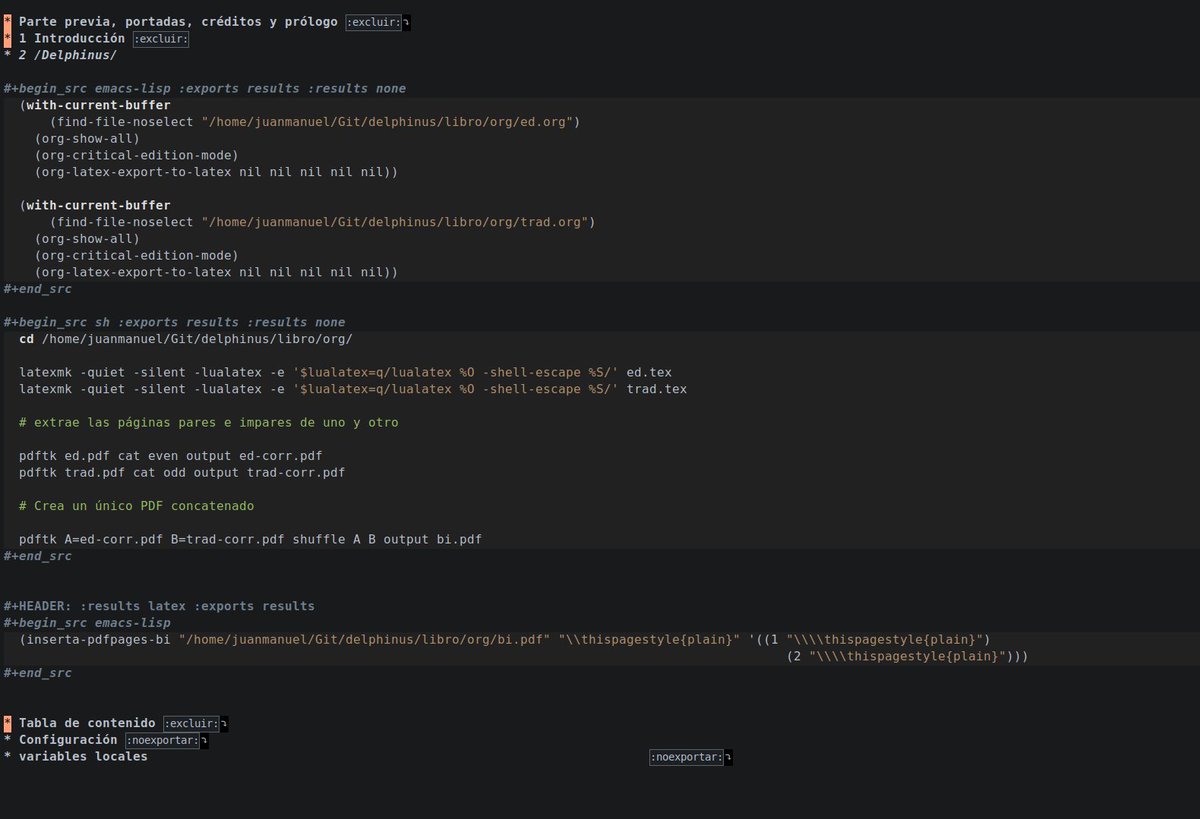The image size is (1200, 819).
Task: Click the 'inserta-pdfpages-bi' function name
Action: pos(98,640)
